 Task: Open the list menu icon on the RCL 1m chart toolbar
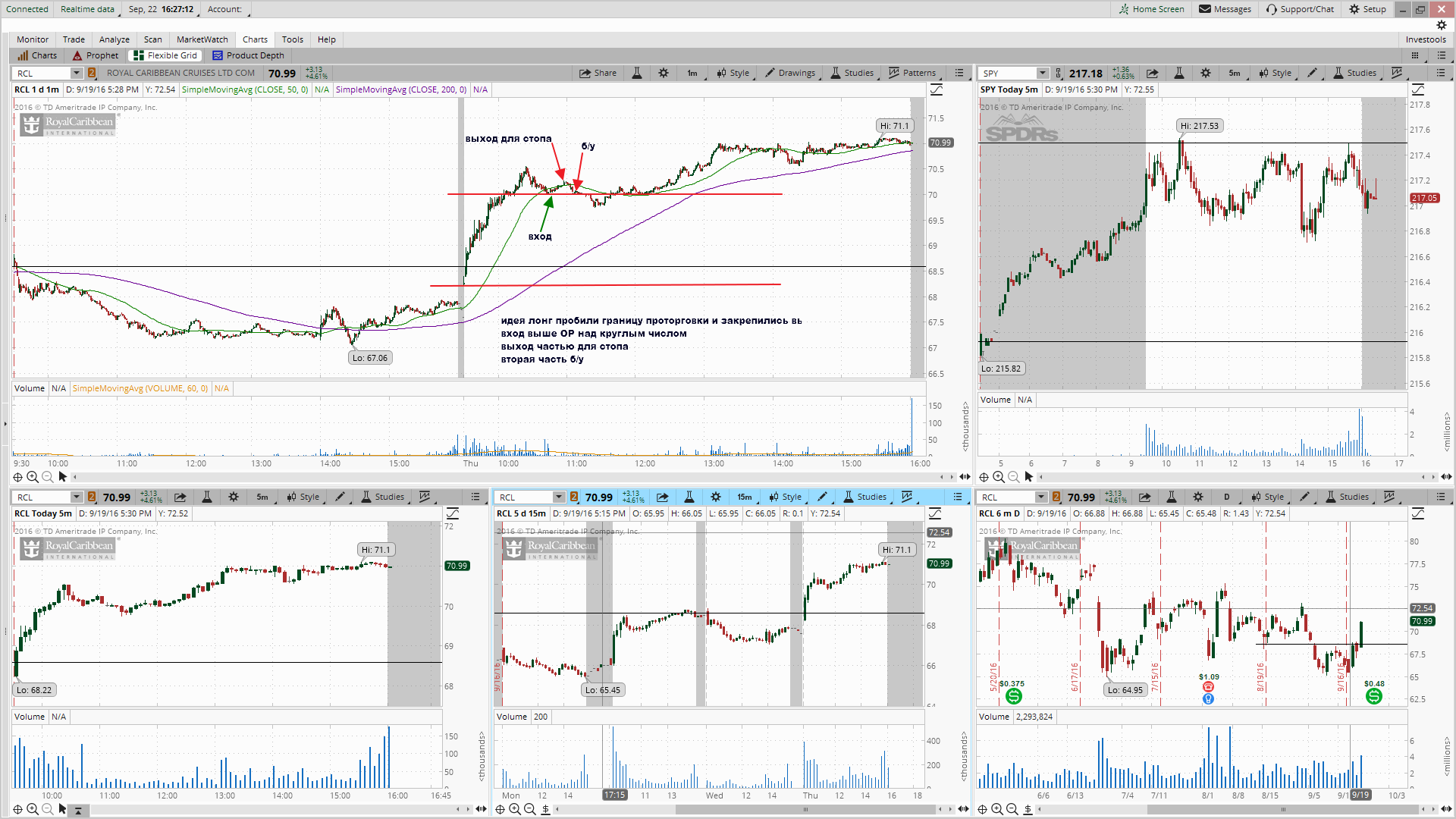pos(959,74)
